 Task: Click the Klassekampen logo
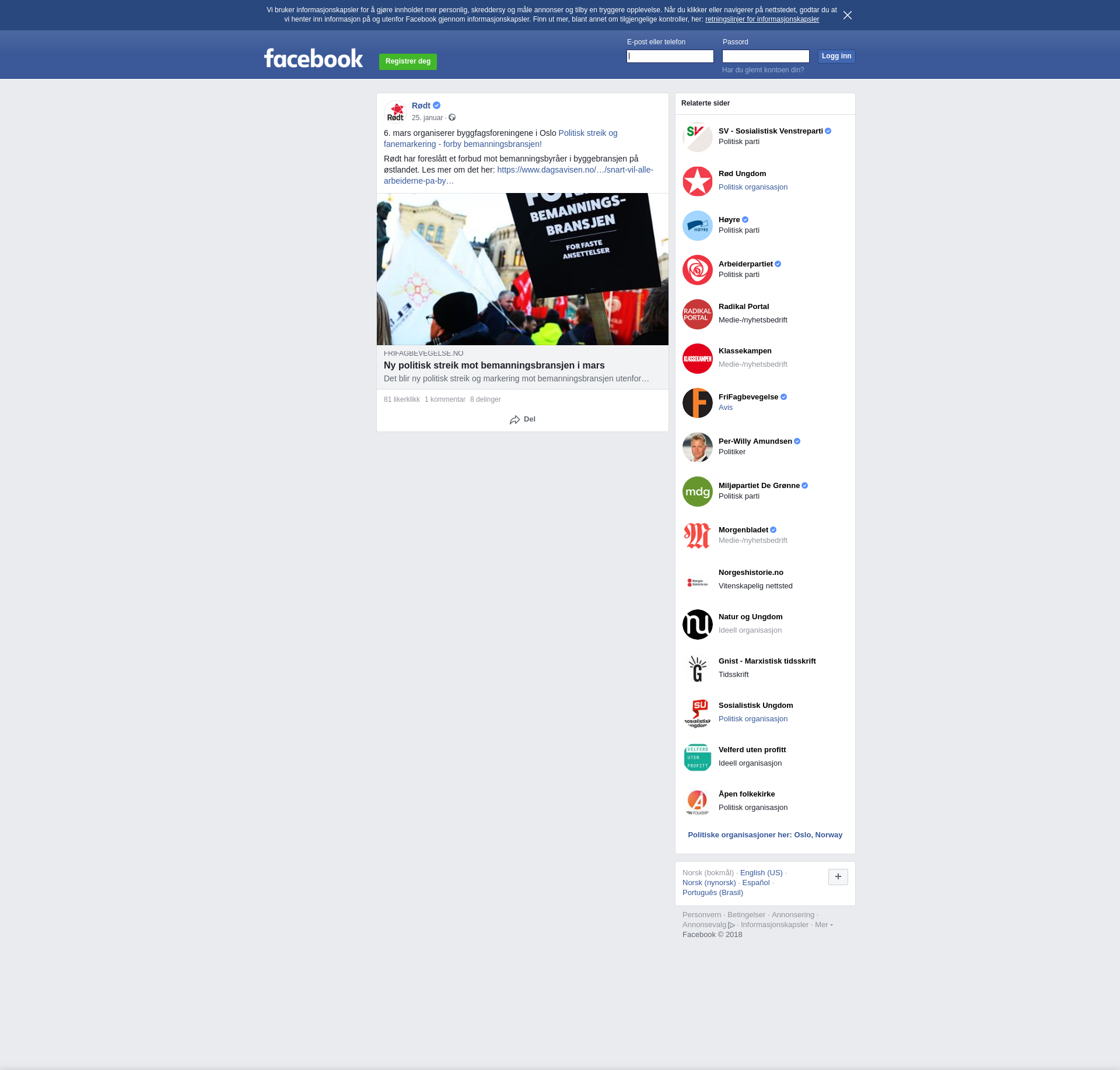(698, 359)
